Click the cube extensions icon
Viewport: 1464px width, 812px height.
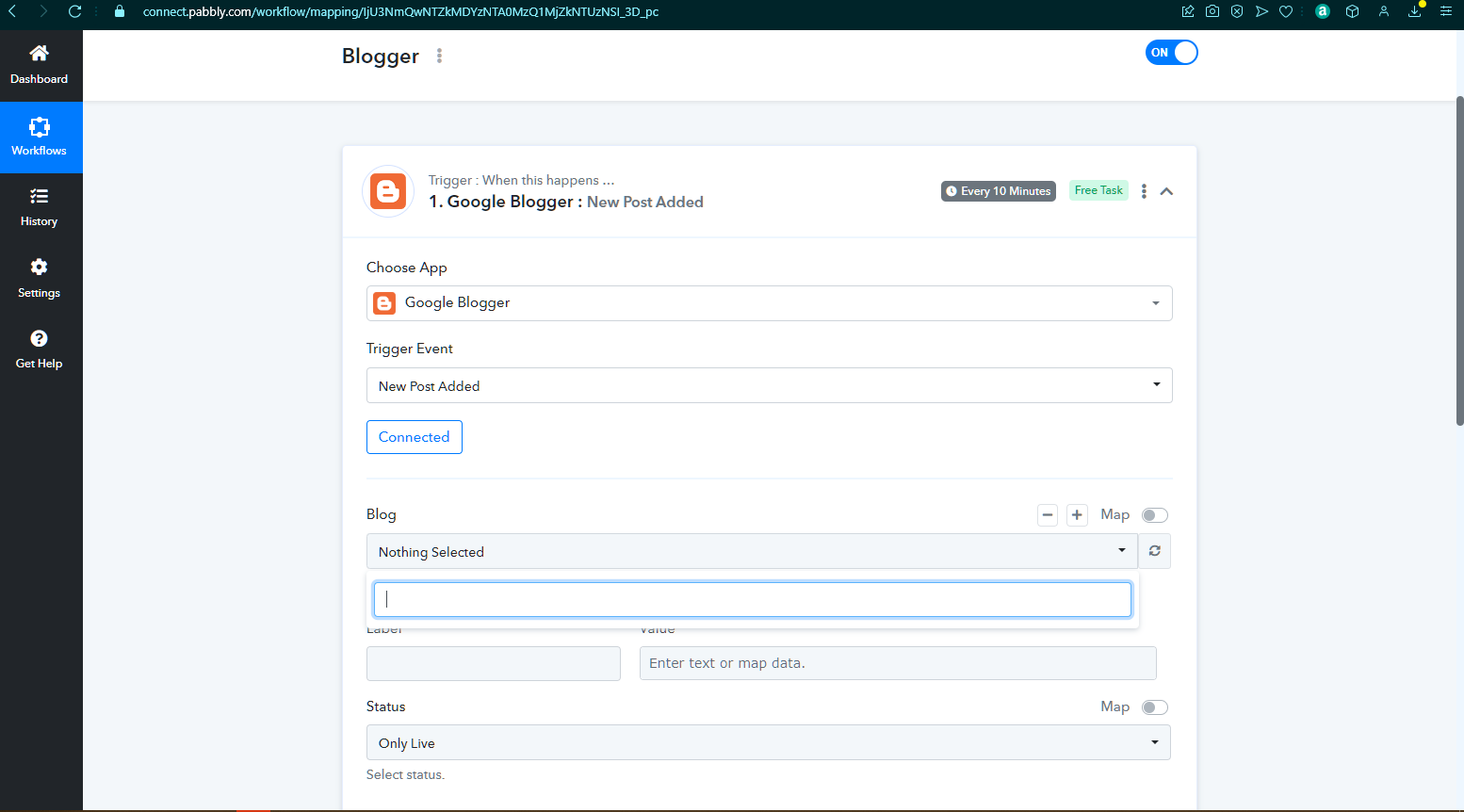click(x=1353, y=11)
